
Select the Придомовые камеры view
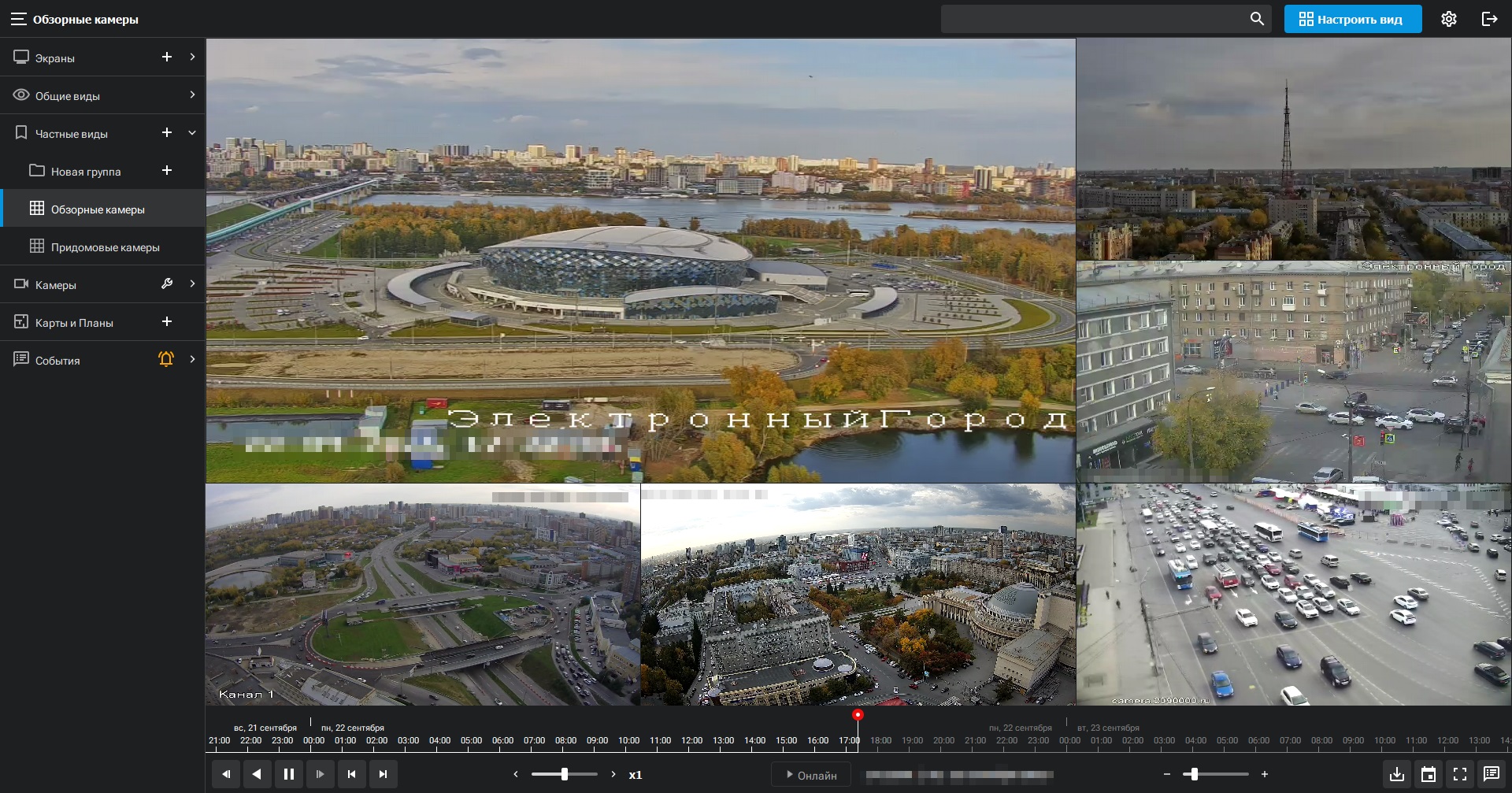click(105, 247)
